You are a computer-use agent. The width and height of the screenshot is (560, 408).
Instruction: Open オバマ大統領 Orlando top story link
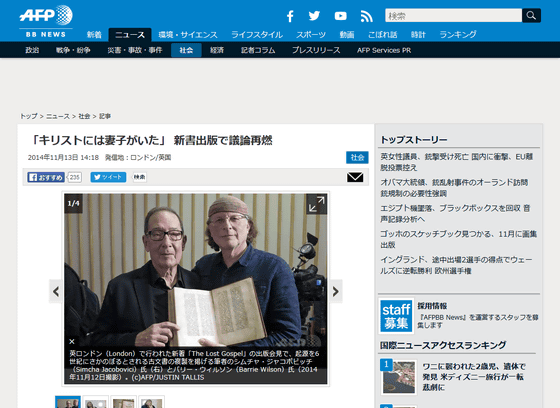click(x=454, y=188)
